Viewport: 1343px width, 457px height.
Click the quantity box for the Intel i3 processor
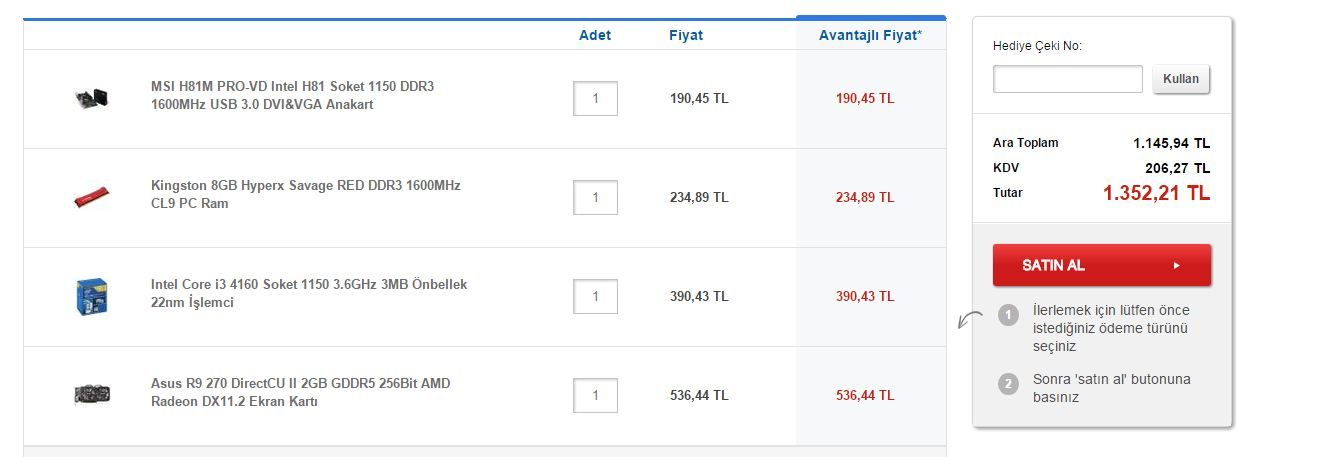(595, 296)
